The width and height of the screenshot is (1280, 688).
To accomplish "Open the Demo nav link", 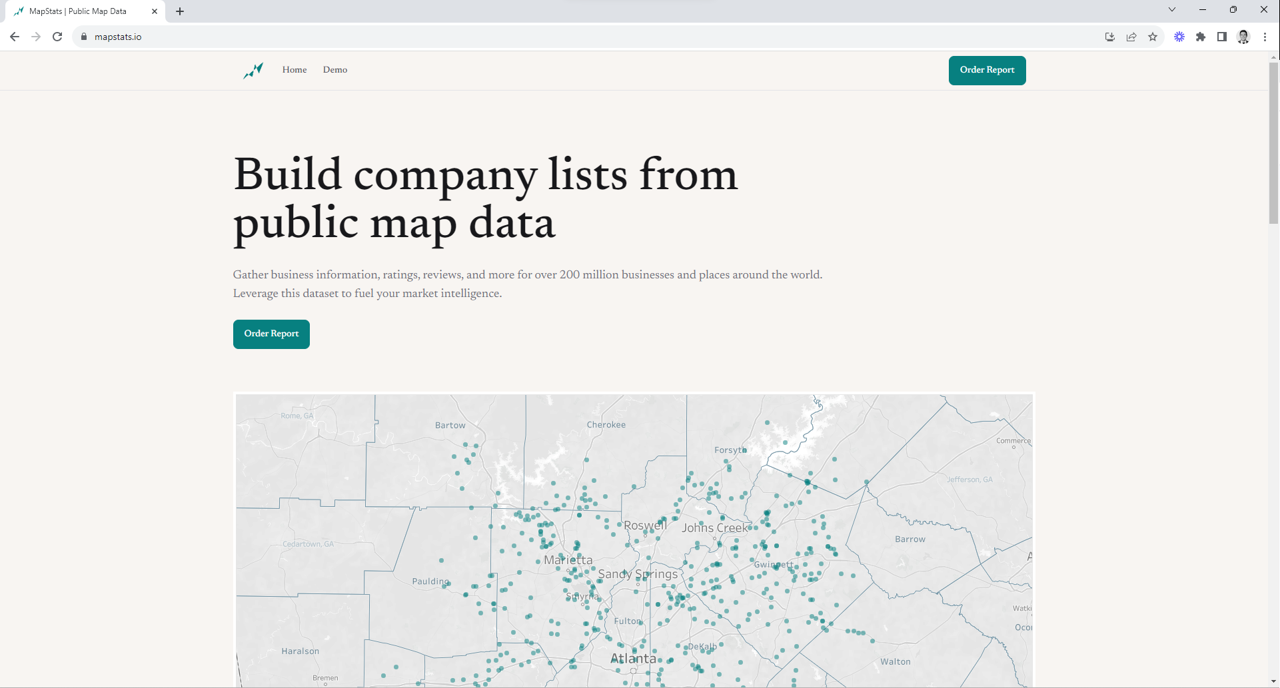I will 335,70.
